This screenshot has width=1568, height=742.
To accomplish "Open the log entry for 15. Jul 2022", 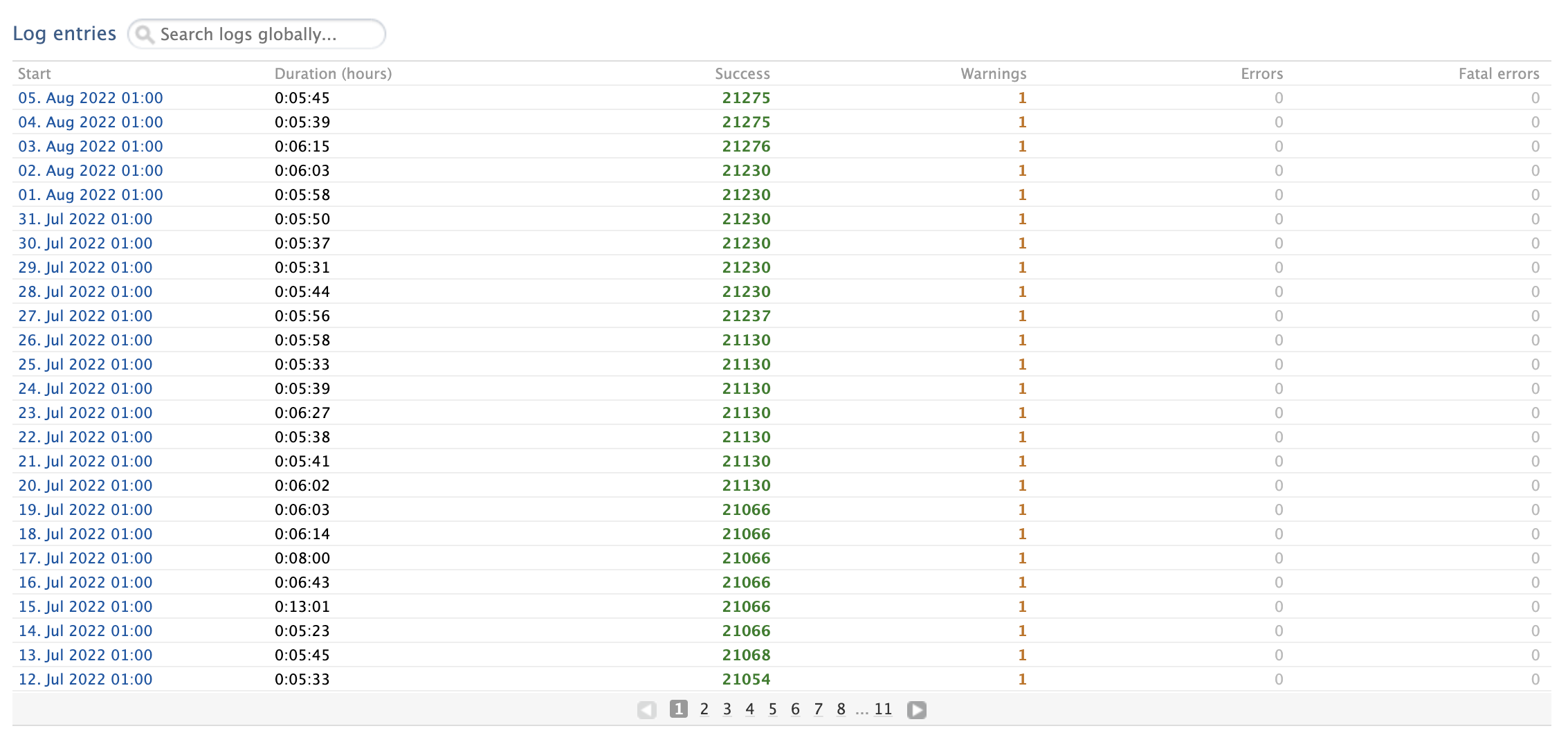I will click(x=84, y=606).
